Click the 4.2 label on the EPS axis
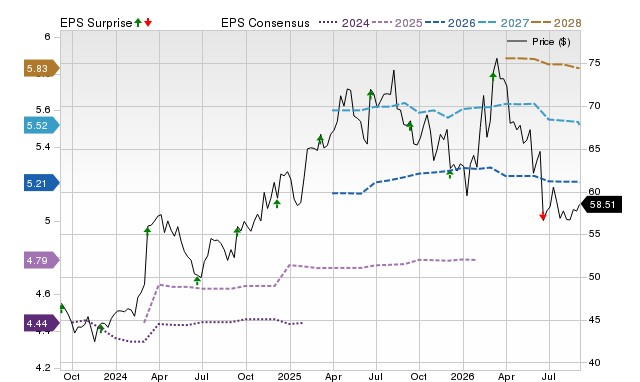 43,368
